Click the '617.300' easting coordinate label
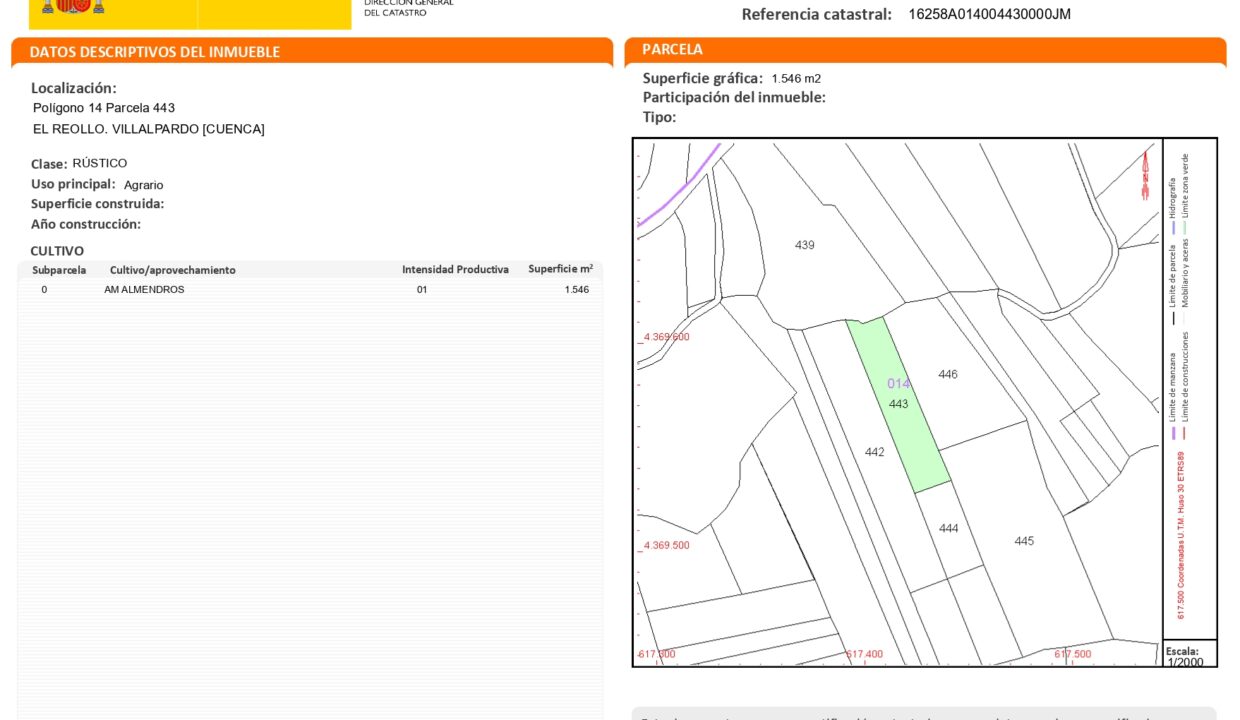 click(x=656, y=654)
